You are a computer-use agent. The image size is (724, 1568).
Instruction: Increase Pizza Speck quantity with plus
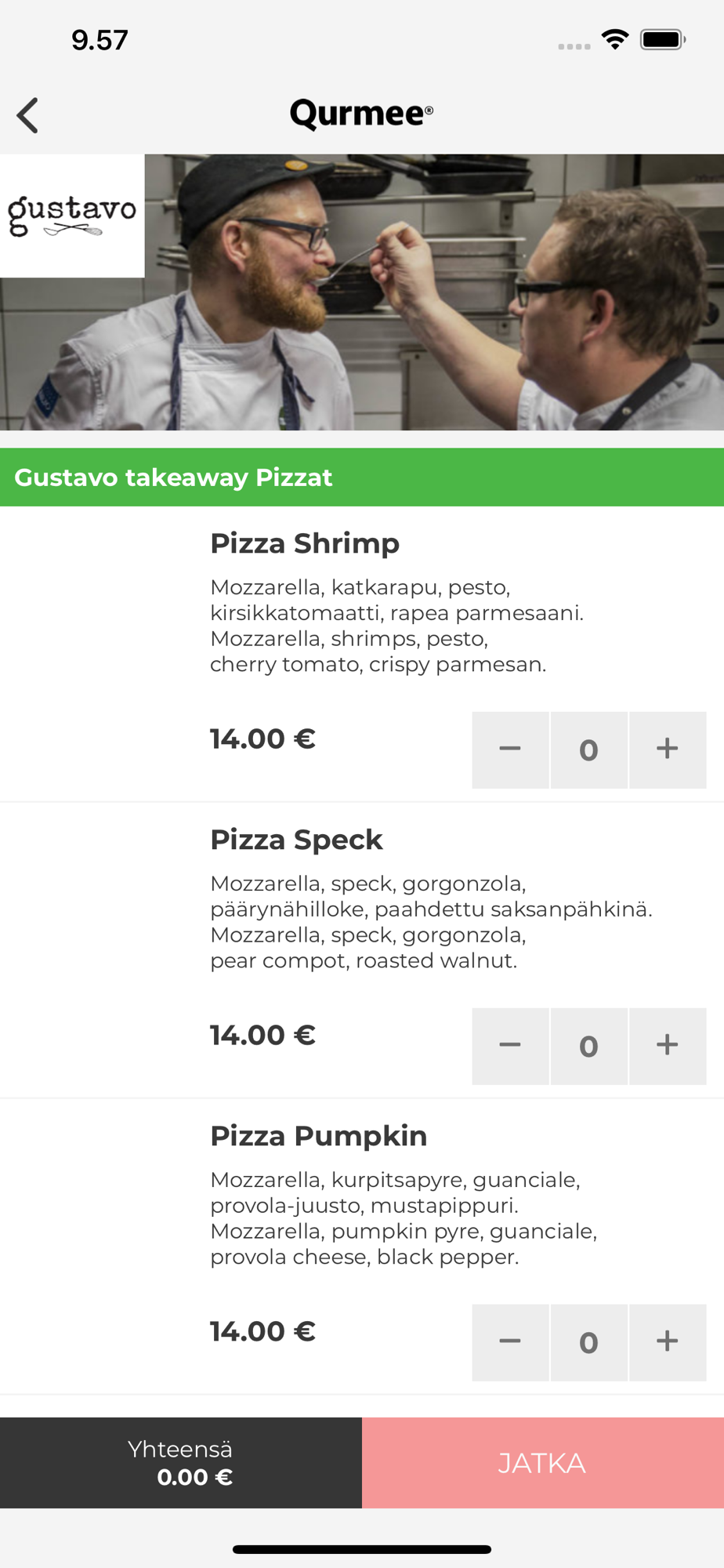pos(668,1046)
